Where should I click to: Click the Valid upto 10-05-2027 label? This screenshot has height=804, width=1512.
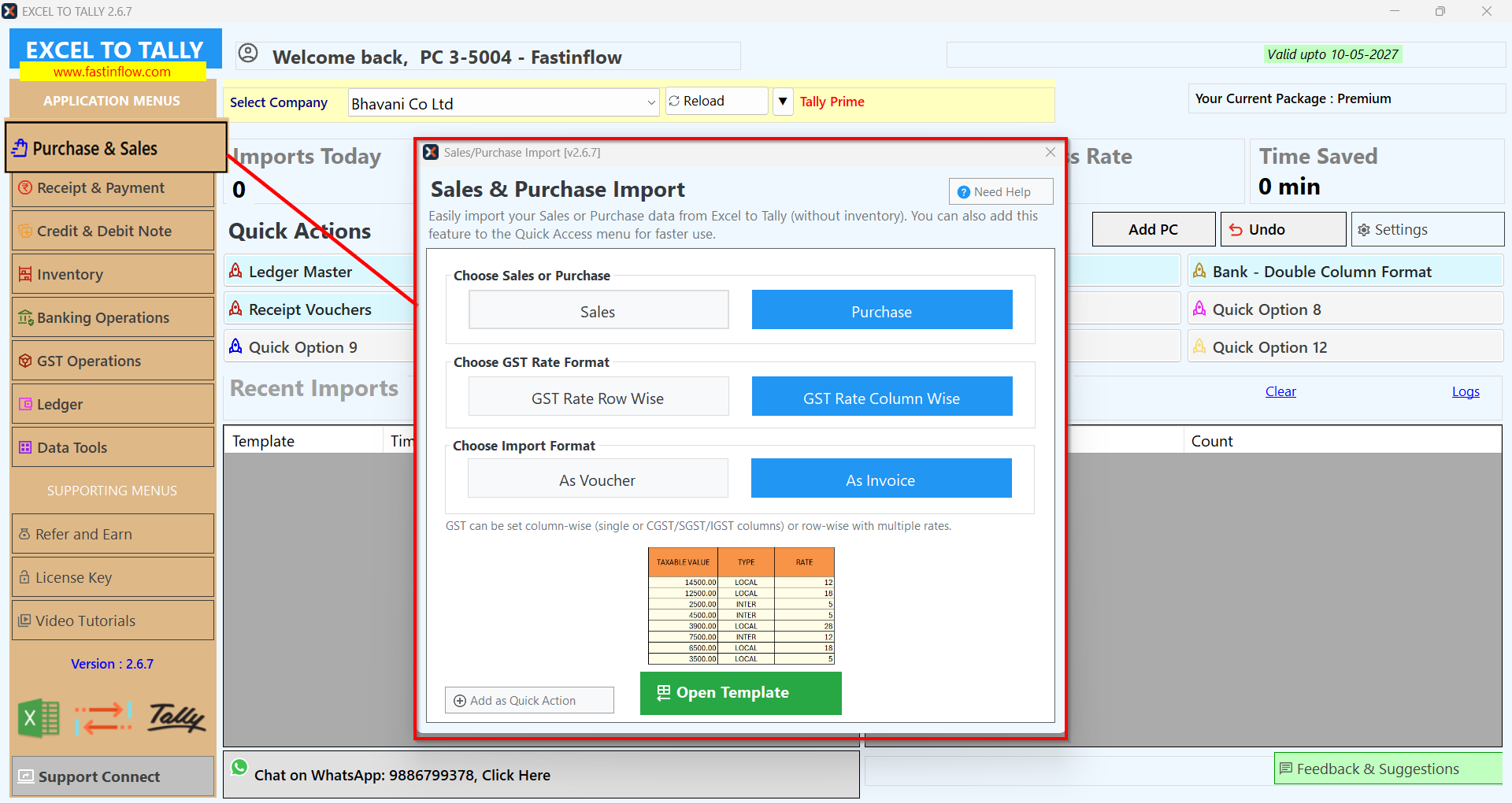(1332, 54)
